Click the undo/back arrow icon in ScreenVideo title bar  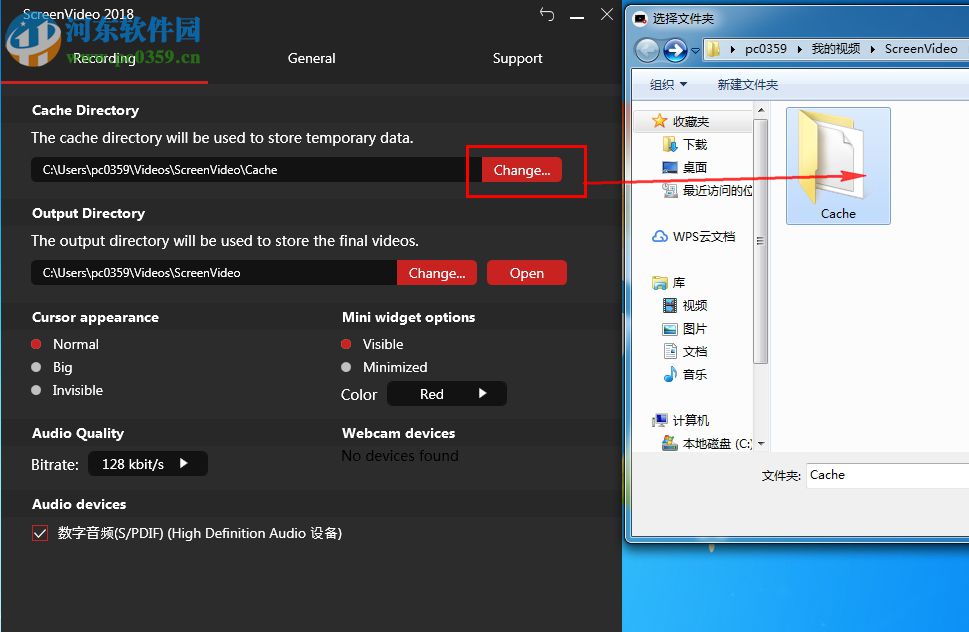click(x=546, y=14)
